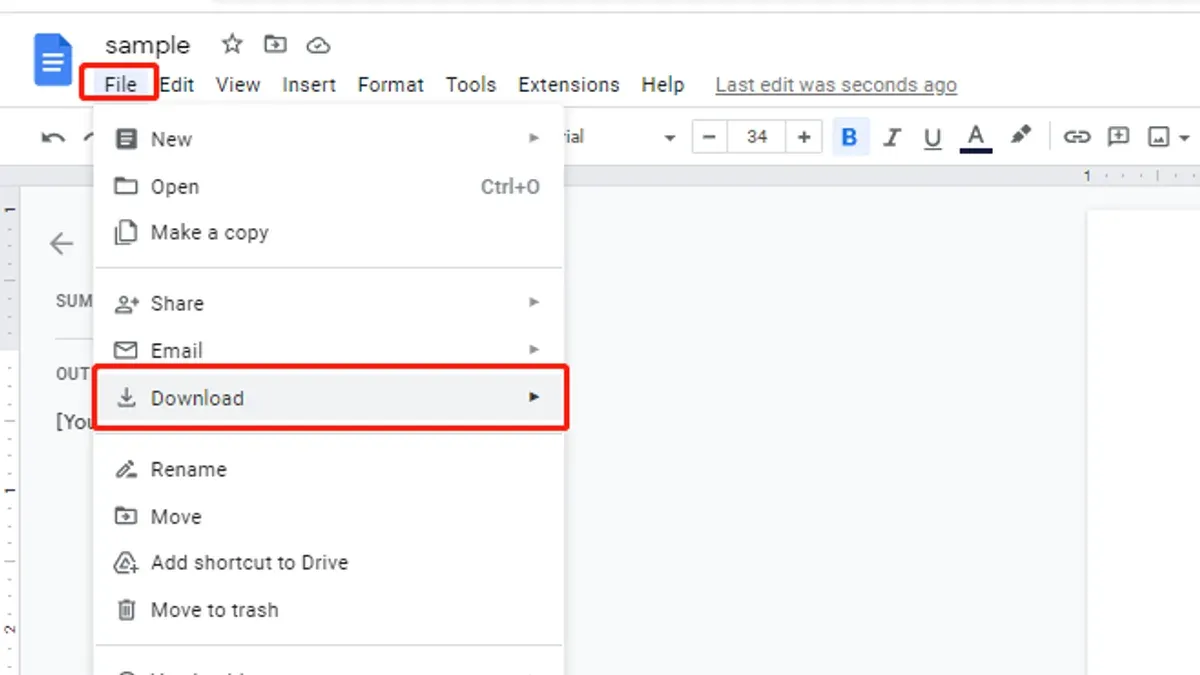Toggle Bold formatting

click(849, 137)
